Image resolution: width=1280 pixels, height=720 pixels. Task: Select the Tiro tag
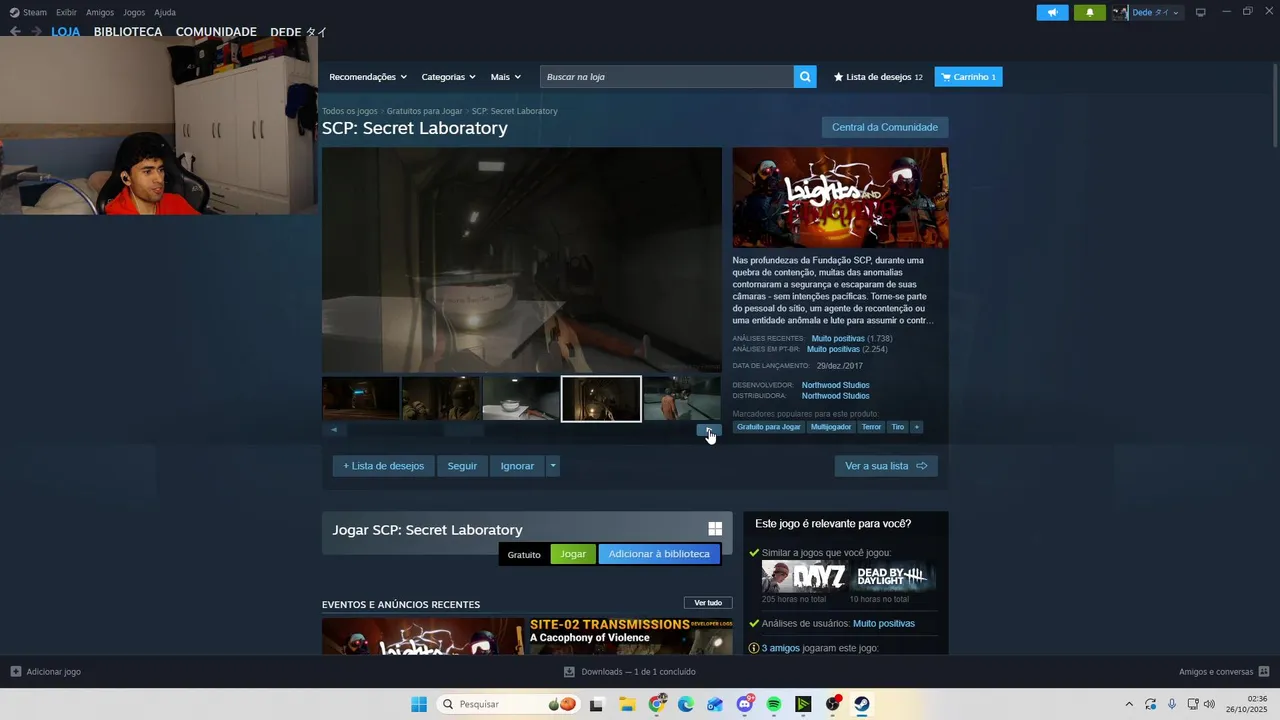tap(898, 427)
